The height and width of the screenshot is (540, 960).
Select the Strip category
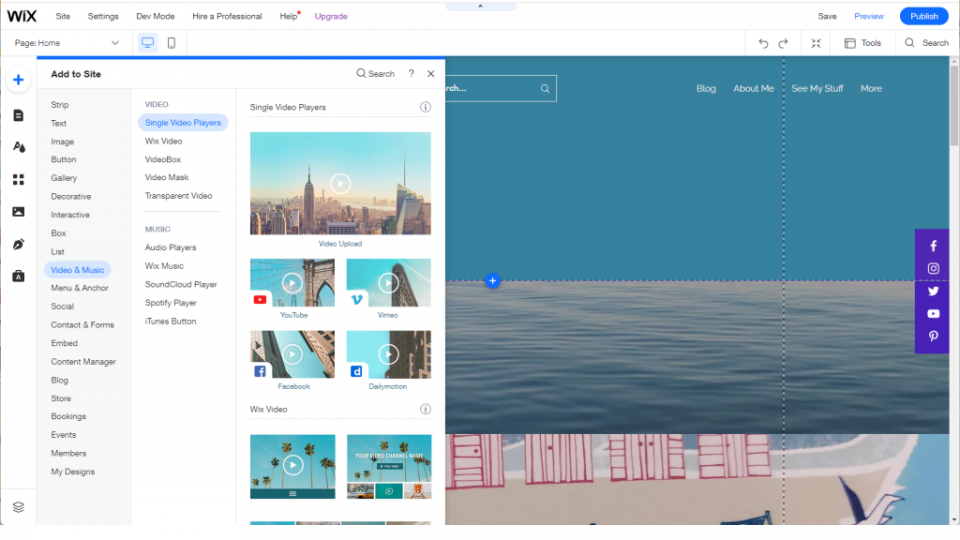60,105
